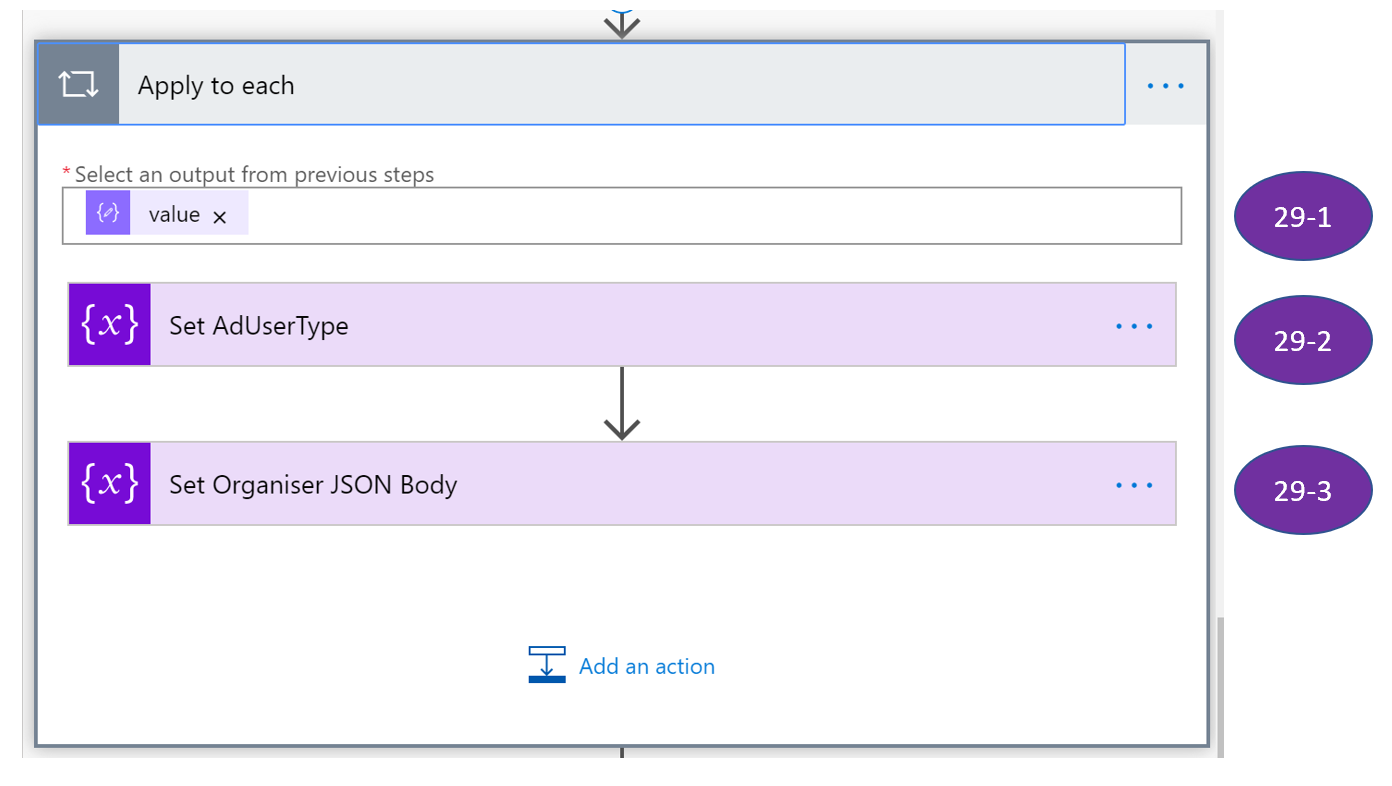This screenshot has height=786, width=1392.
Task: Click the Set AdUserType variable icon
Action: click(109, 325)
